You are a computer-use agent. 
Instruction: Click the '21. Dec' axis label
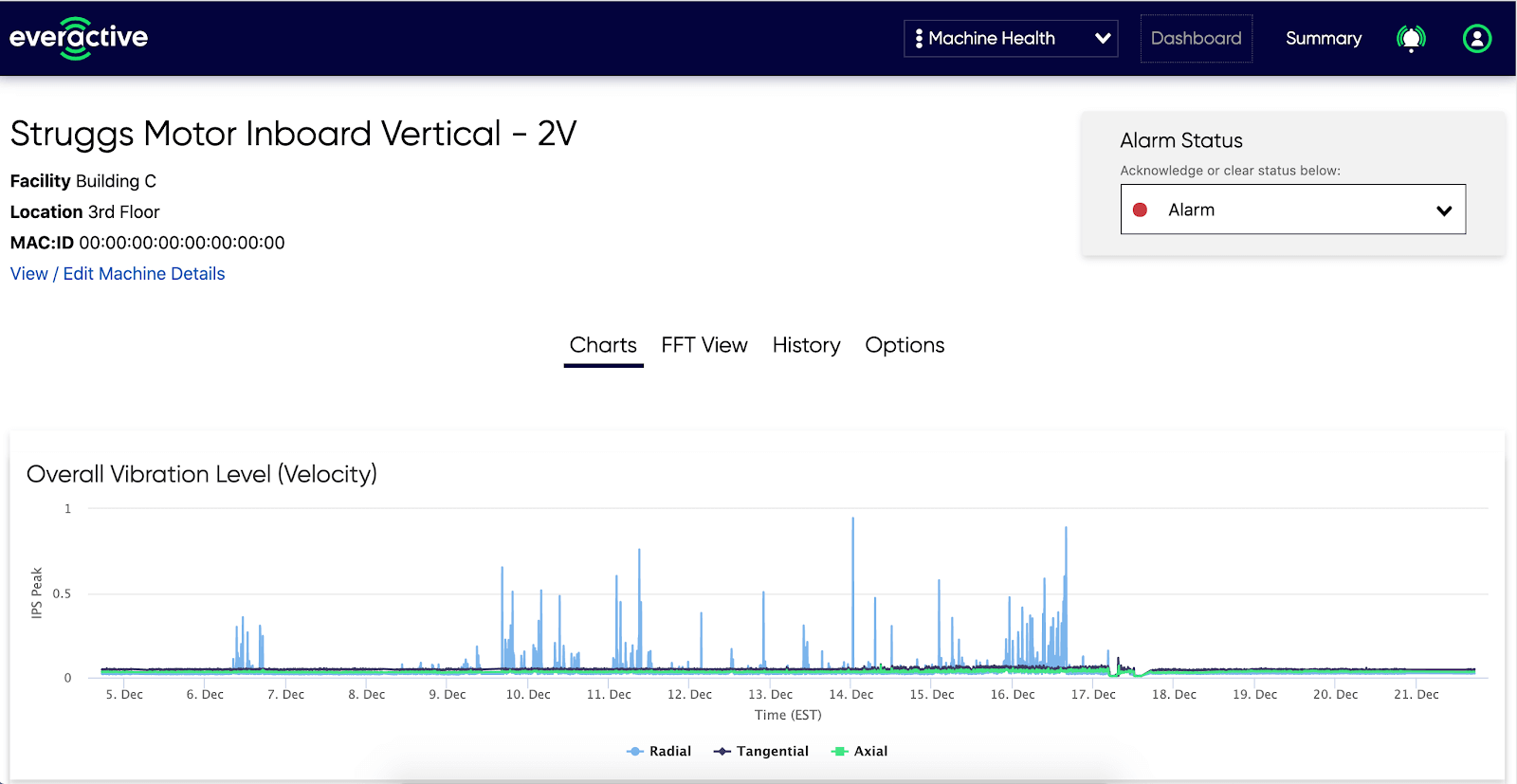click(1416, 695)
